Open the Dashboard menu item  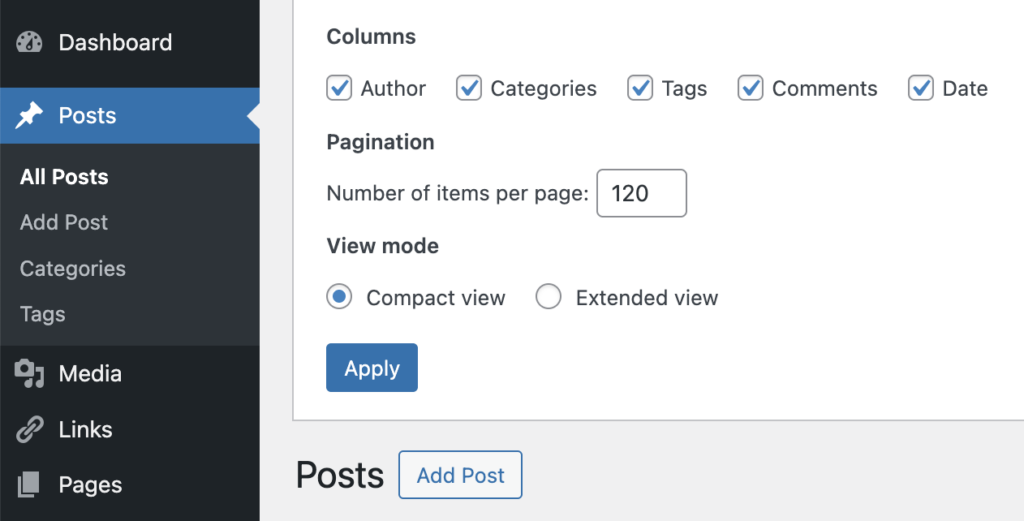pyautogui.click(x=115, y=43)
